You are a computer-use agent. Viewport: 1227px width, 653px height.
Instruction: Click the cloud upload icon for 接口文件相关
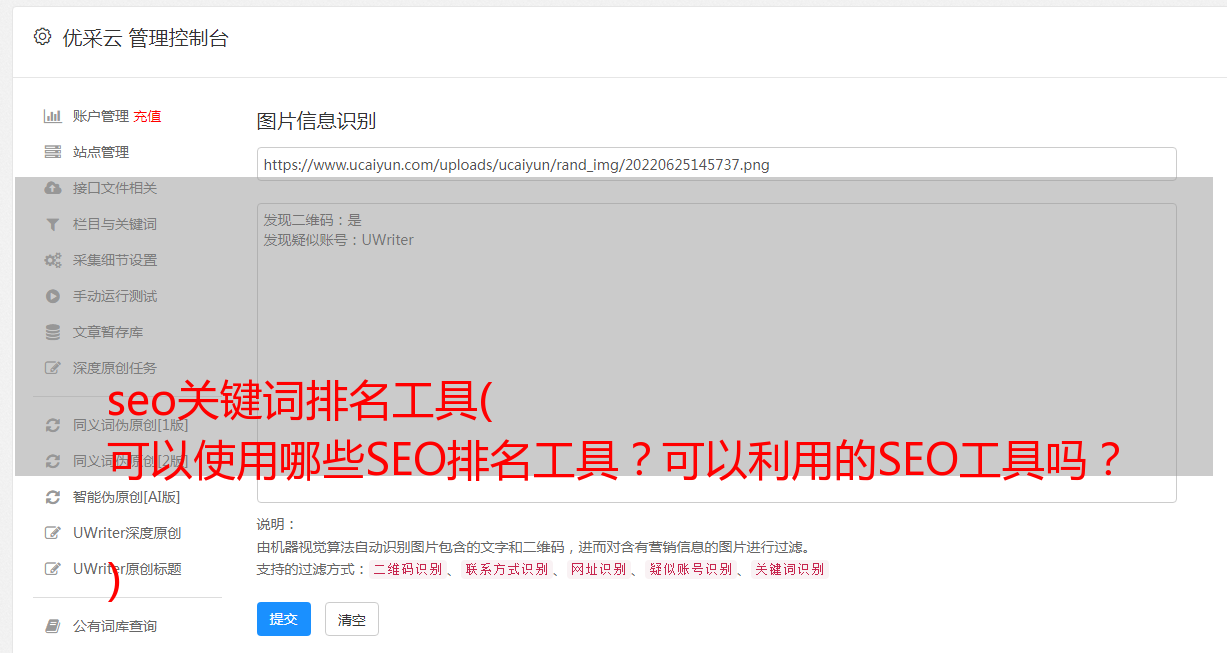(53, 188)
